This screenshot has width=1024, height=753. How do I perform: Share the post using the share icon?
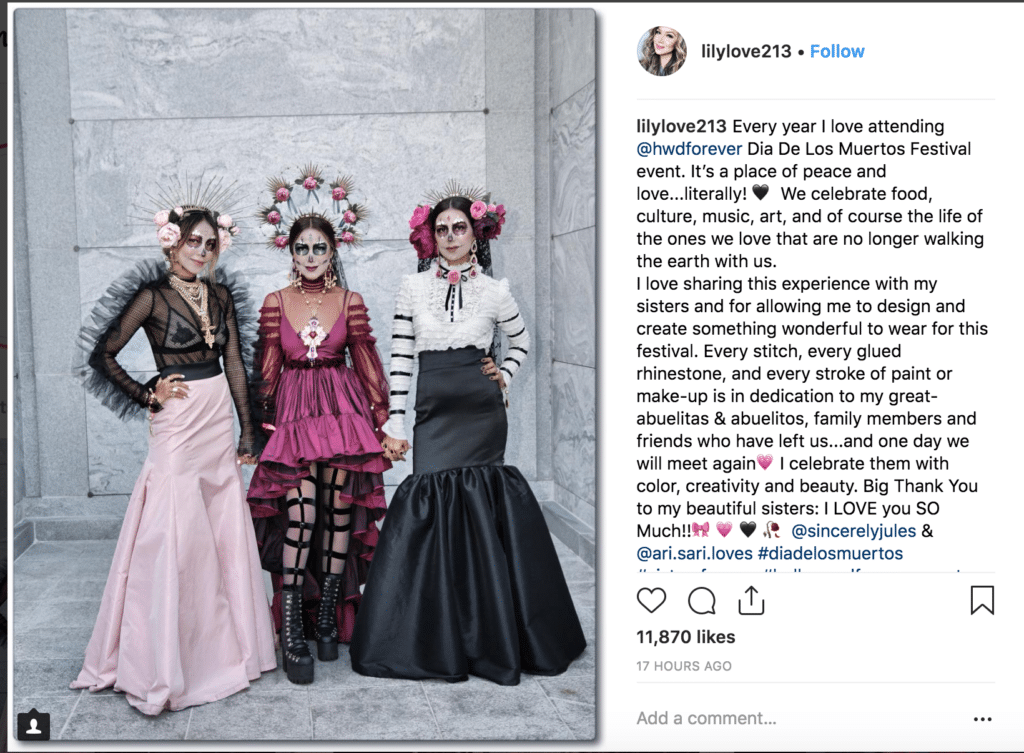751,600
